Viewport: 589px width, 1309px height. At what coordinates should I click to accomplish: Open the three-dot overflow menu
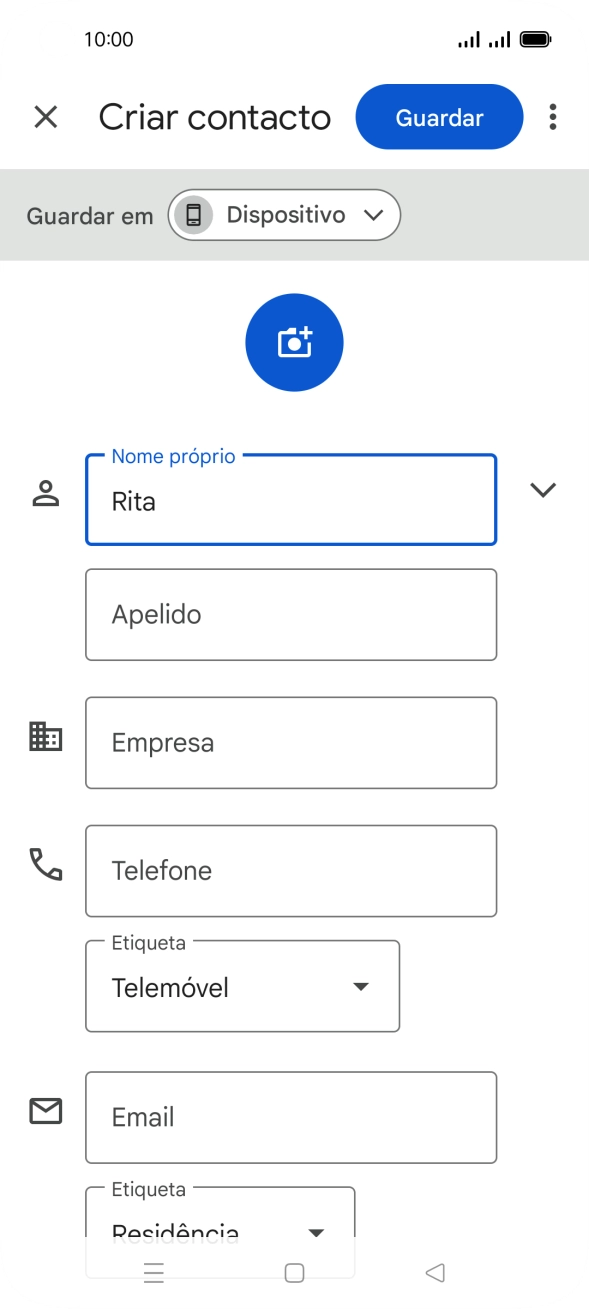(x=551, y=117)
